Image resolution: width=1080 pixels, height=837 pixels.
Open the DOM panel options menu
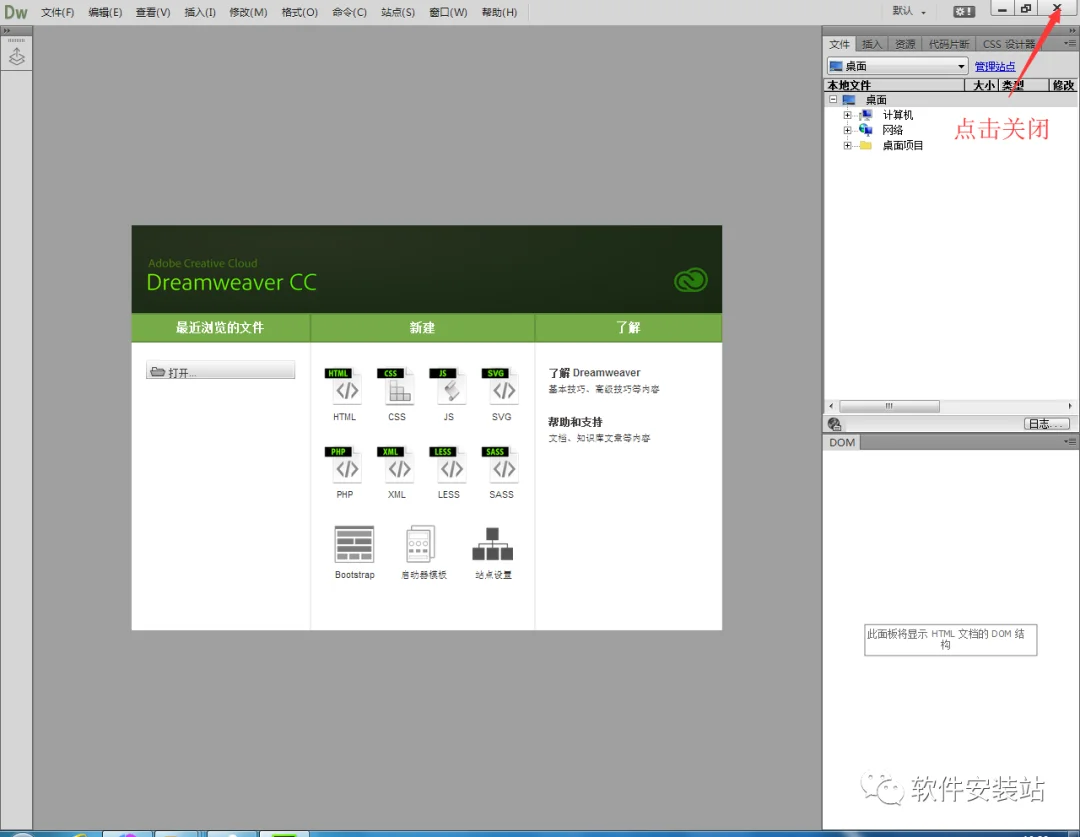tap(1070, 442)
